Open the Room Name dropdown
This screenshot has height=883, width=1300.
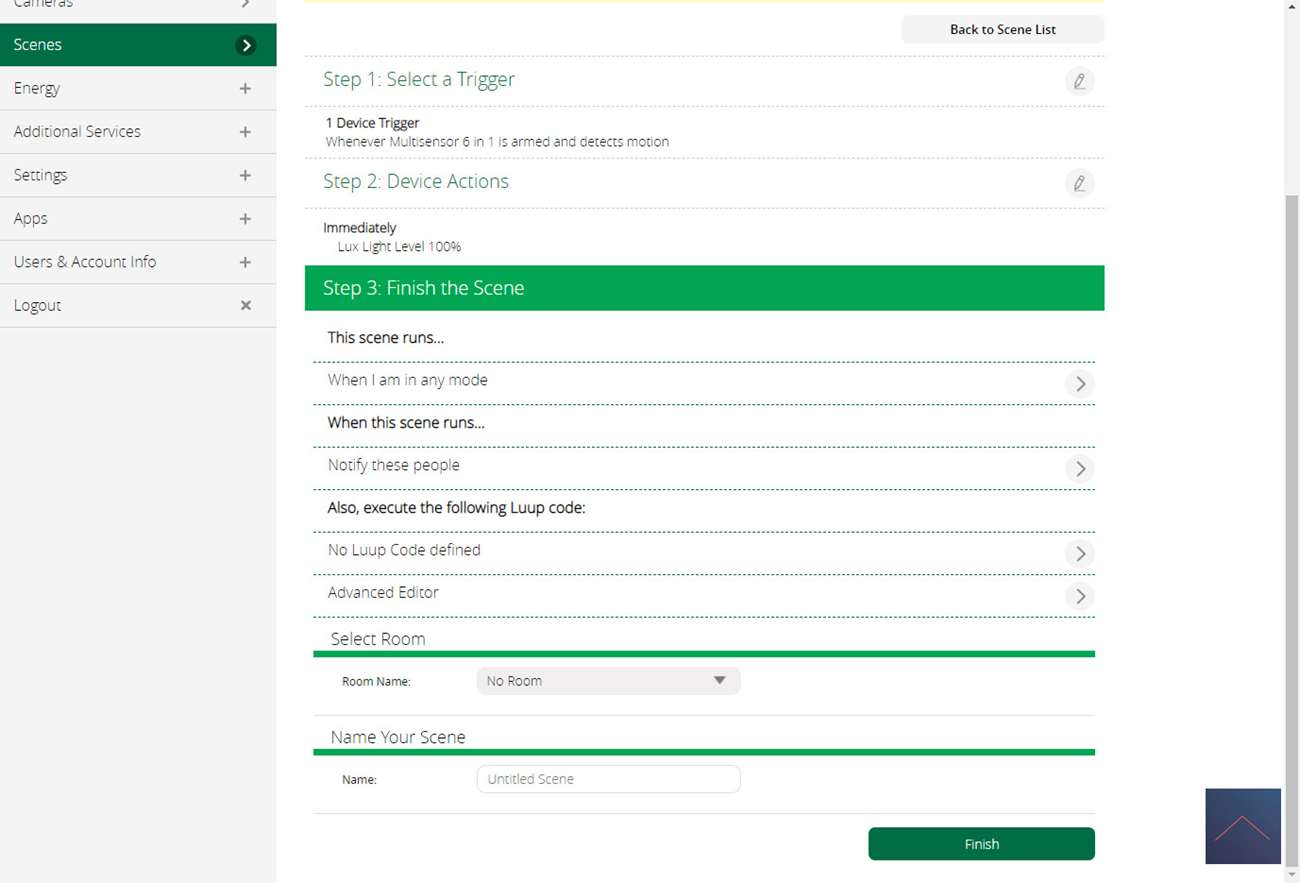[608, 681]
